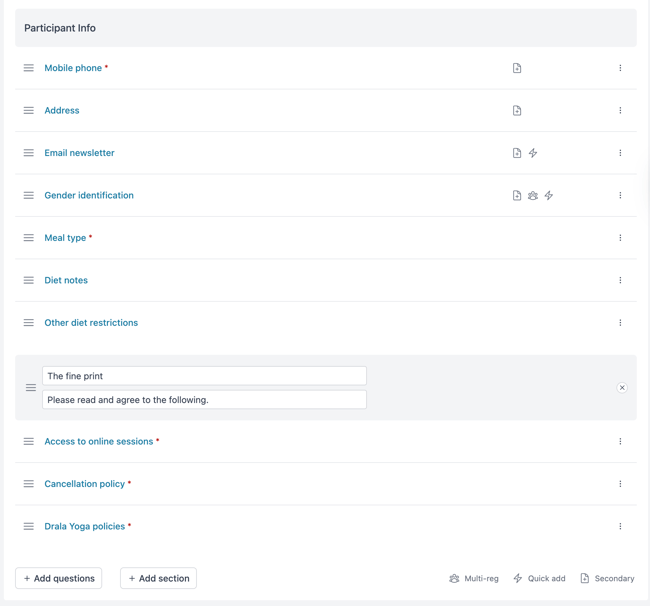Click the Quick add lightning icon for Email newsletter
Image resolution: width=650 pixels, height=606 pixels.
533,153
